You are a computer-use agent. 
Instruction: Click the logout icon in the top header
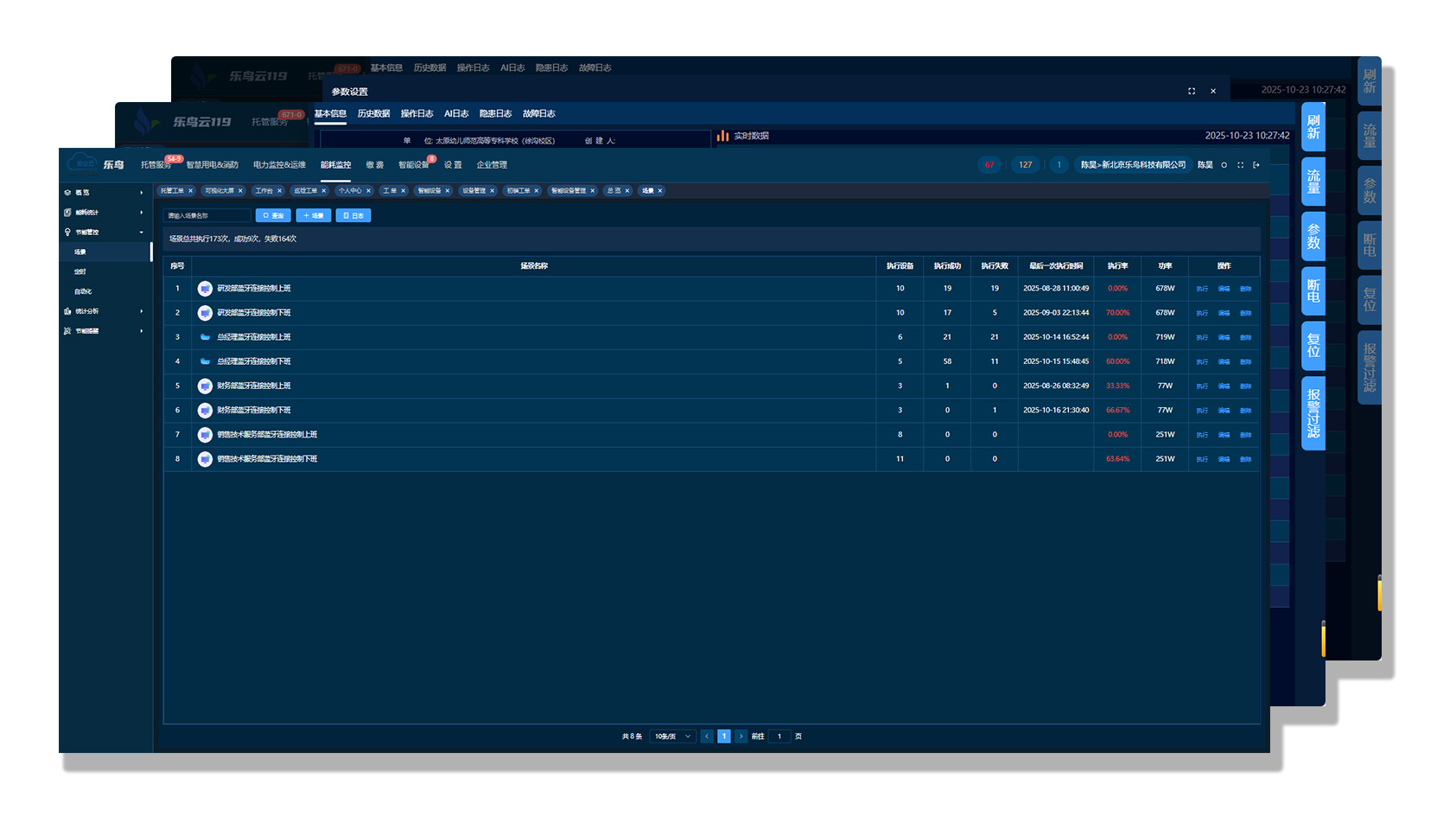pos(1256,165)
